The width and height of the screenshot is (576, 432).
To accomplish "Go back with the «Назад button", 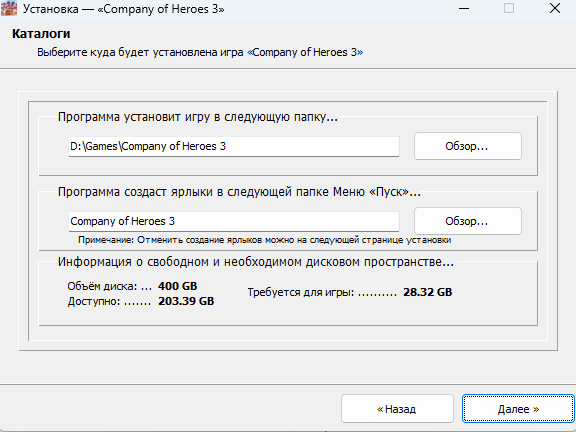I will click(397, 409).
